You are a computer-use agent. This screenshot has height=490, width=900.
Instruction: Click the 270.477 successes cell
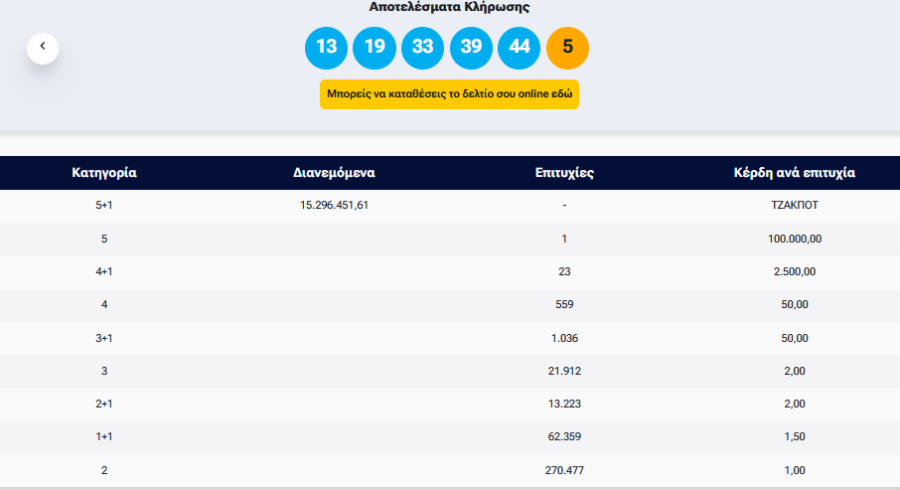tap(565, 470)
